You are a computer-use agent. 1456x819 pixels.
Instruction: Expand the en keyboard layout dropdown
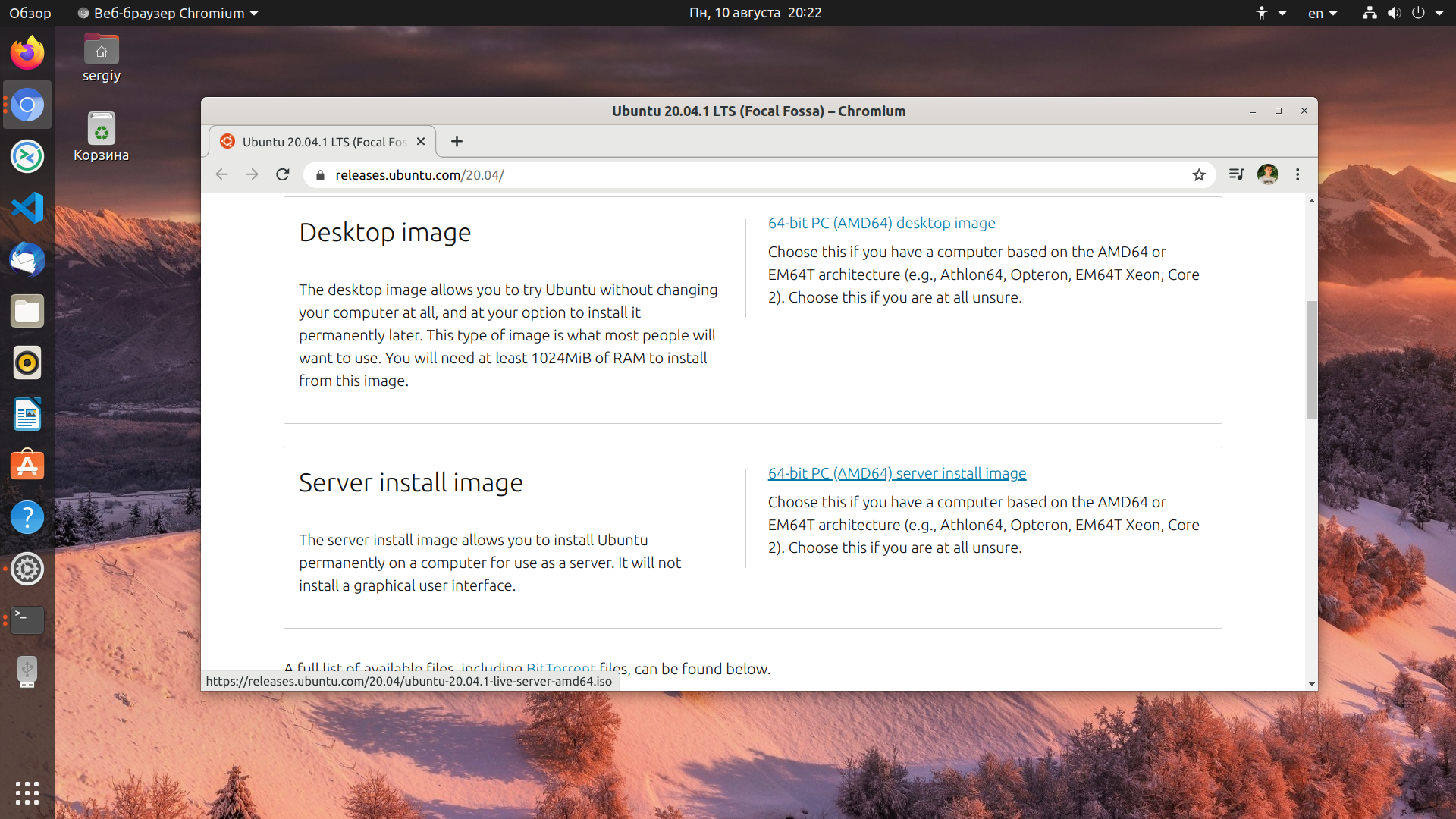(x=1323, y=13)
